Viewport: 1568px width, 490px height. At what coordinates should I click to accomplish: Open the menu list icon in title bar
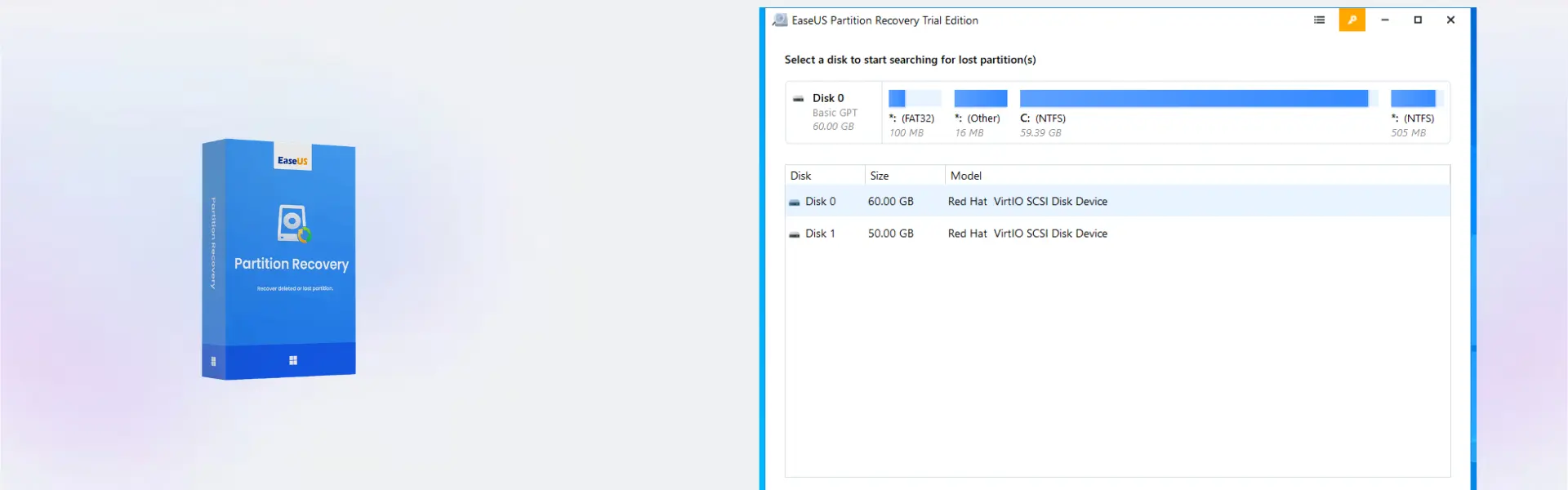pos(1319,20)
